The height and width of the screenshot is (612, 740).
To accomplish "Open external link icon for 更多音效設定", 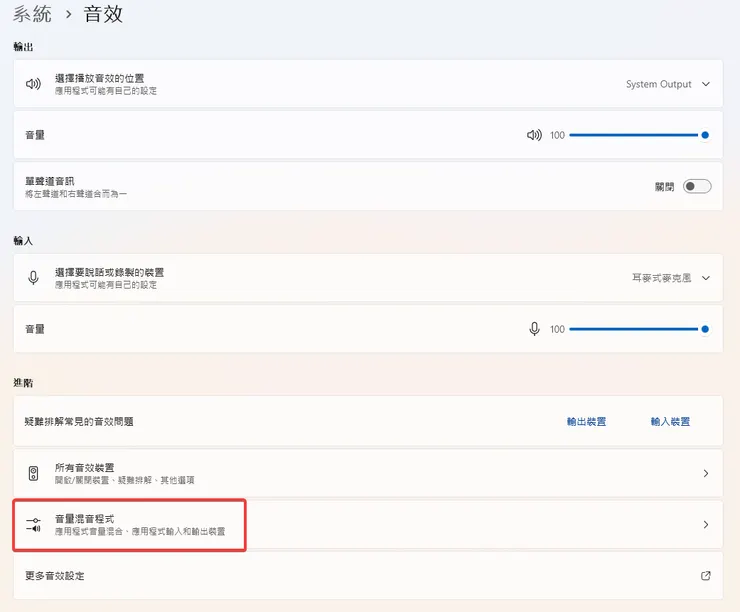I will 706,576.
